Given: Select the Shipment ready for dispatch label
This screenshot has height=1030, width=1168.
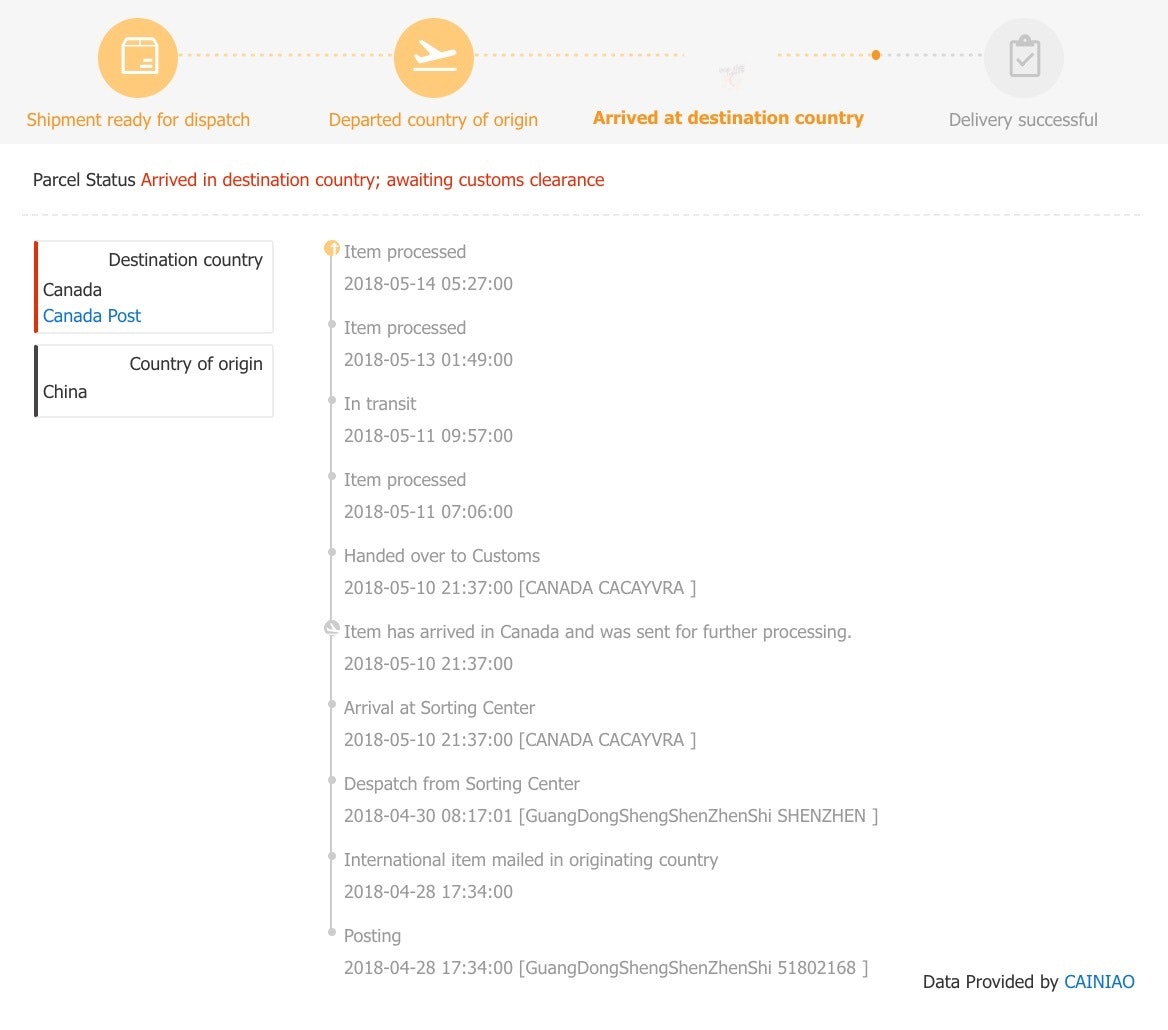Looking at the screenshot, I should tap(138, 120).
